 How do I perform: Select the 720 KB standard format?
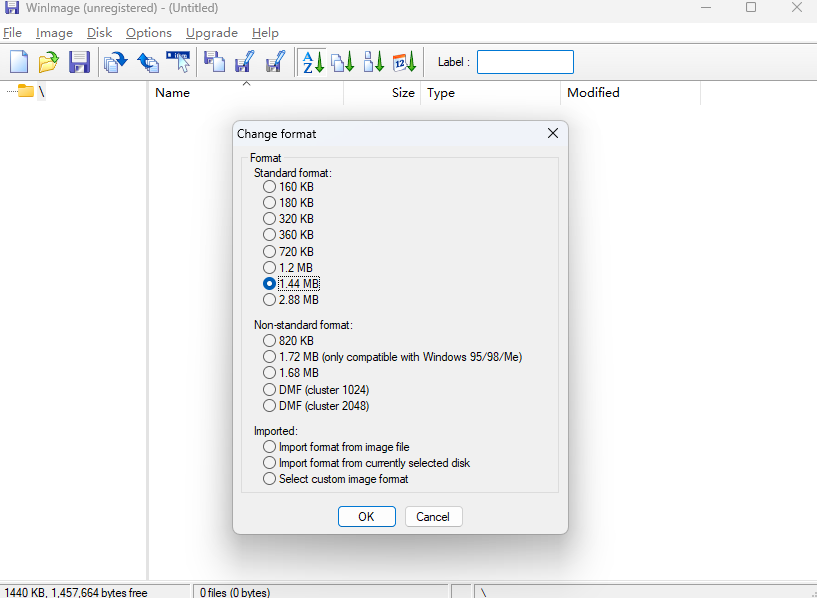pos(269,251)
